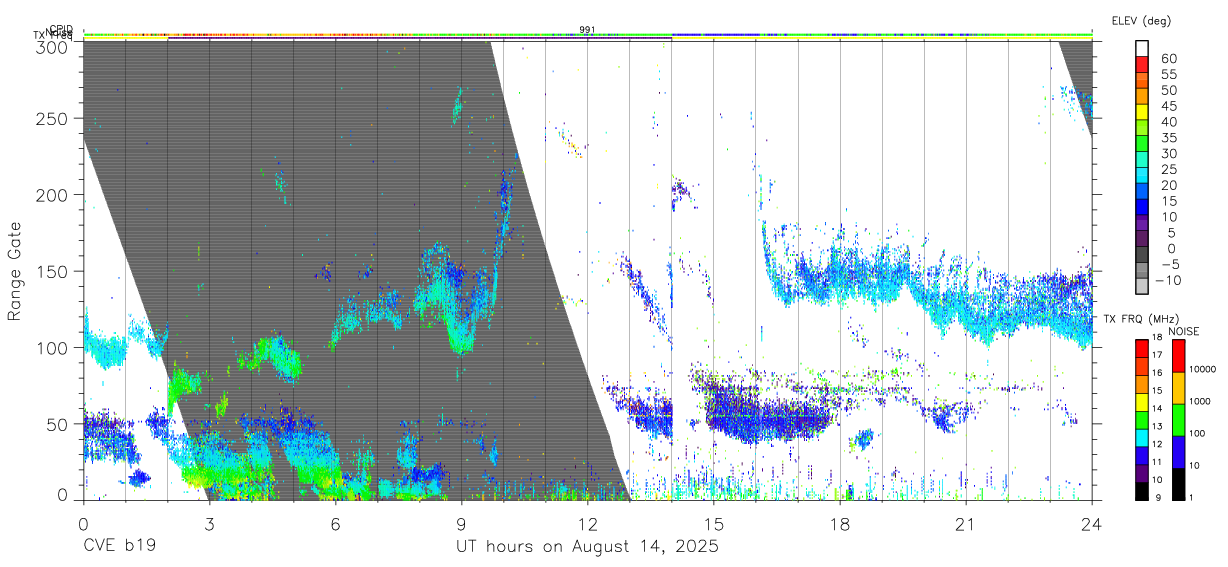Click the 'TX FRQ (MHz)' legend title
1228x567 pixels.
(1141, 319)
